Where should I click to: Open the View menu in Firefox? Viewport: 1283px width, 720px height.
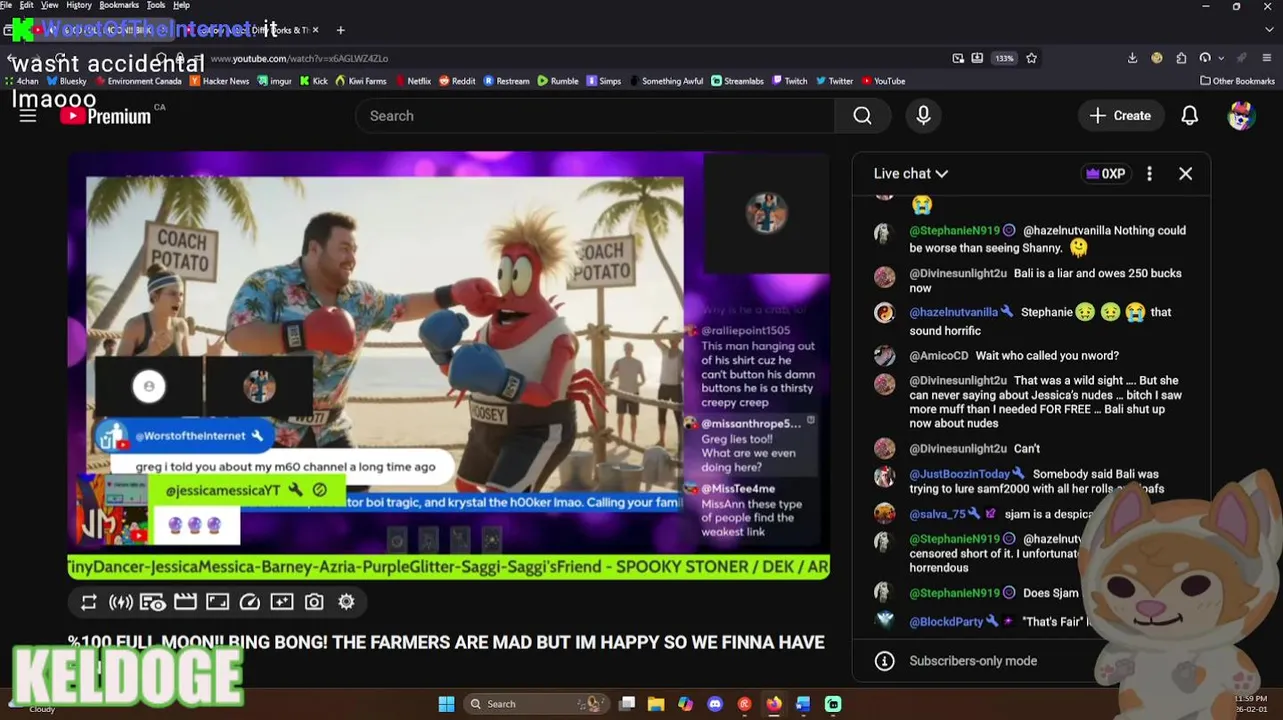tap(49, 5)
